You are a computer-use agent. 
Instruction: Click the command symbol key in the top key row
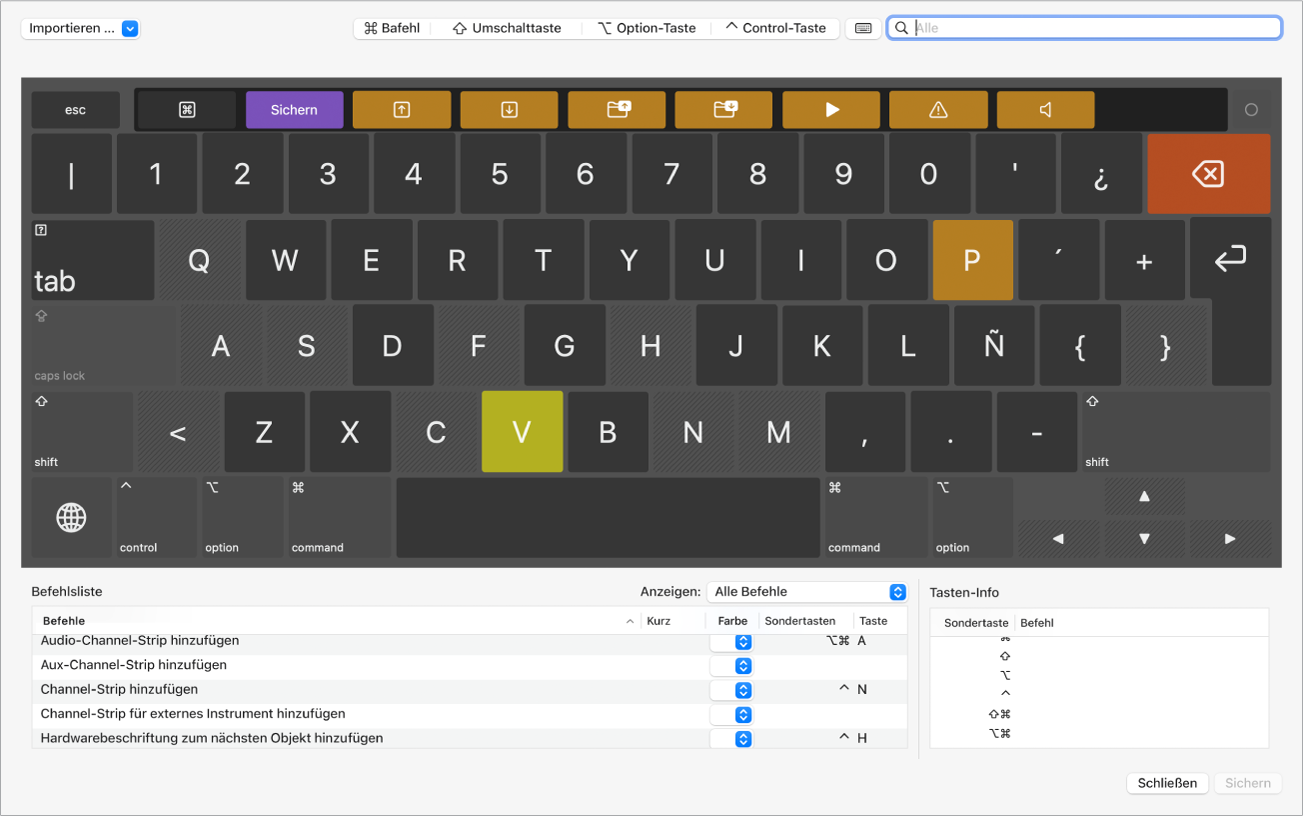186,110
